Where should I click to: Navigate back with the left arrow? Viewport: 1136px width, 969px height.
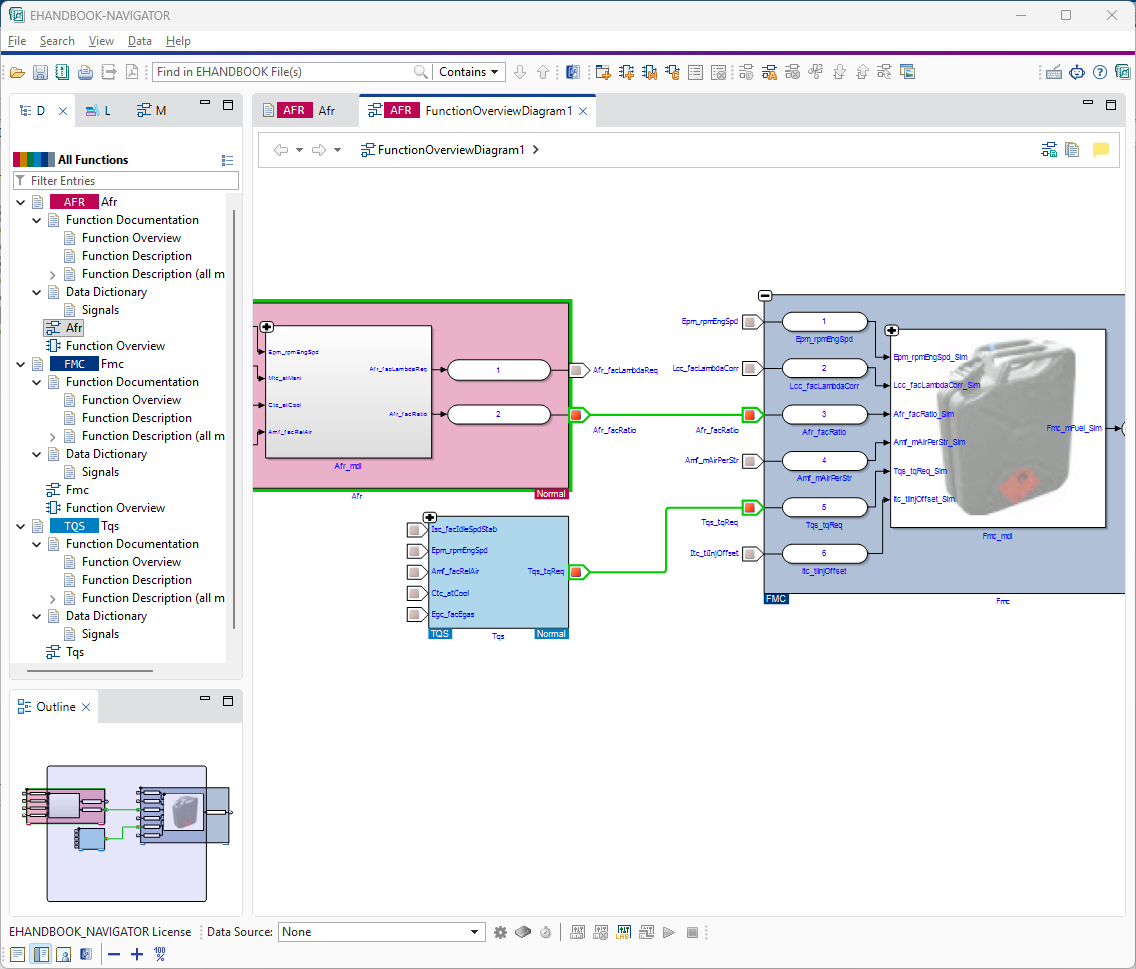(281, 150)
